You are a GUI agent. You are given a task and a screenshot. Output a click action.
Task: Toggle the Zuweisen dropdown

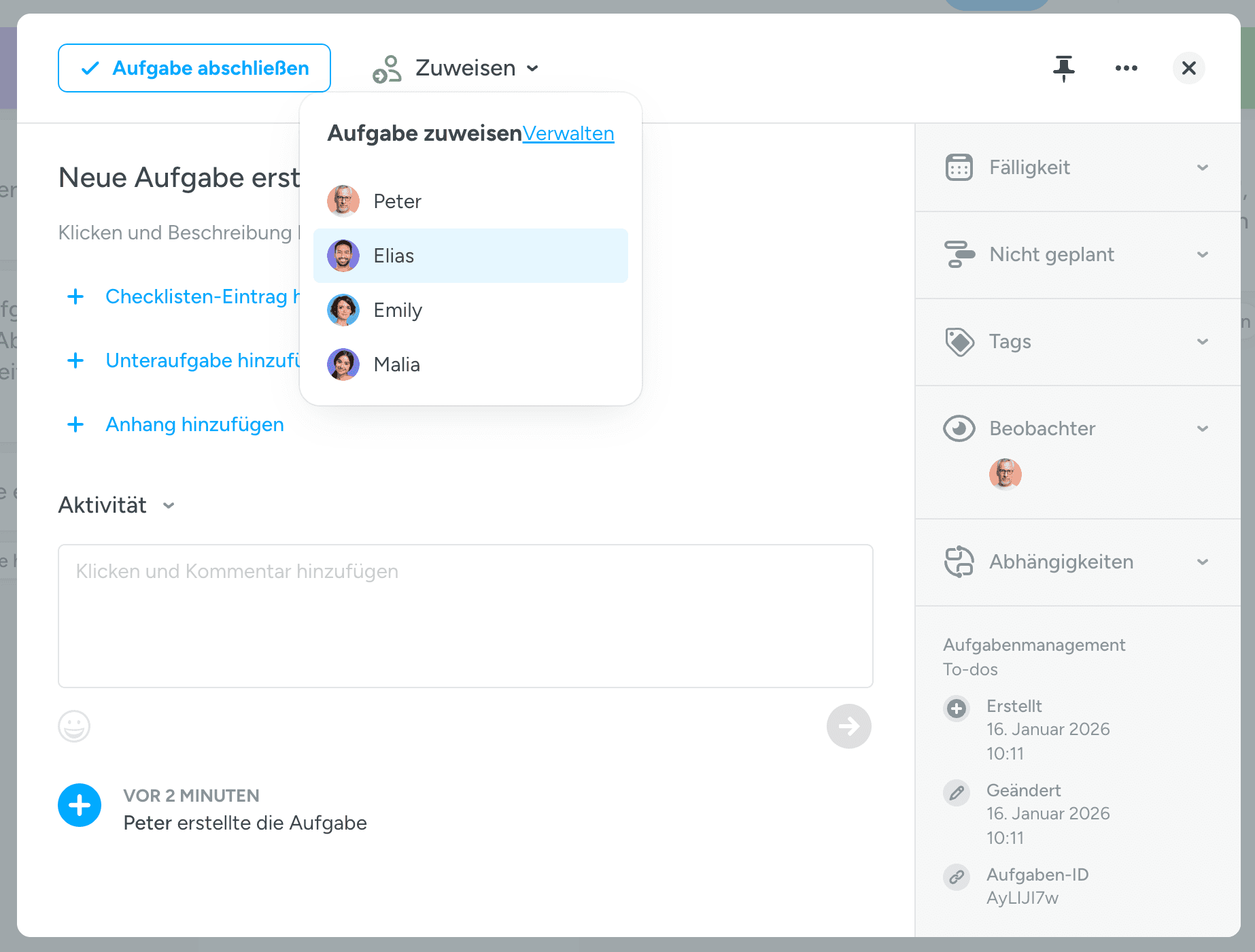click(455, 68)
